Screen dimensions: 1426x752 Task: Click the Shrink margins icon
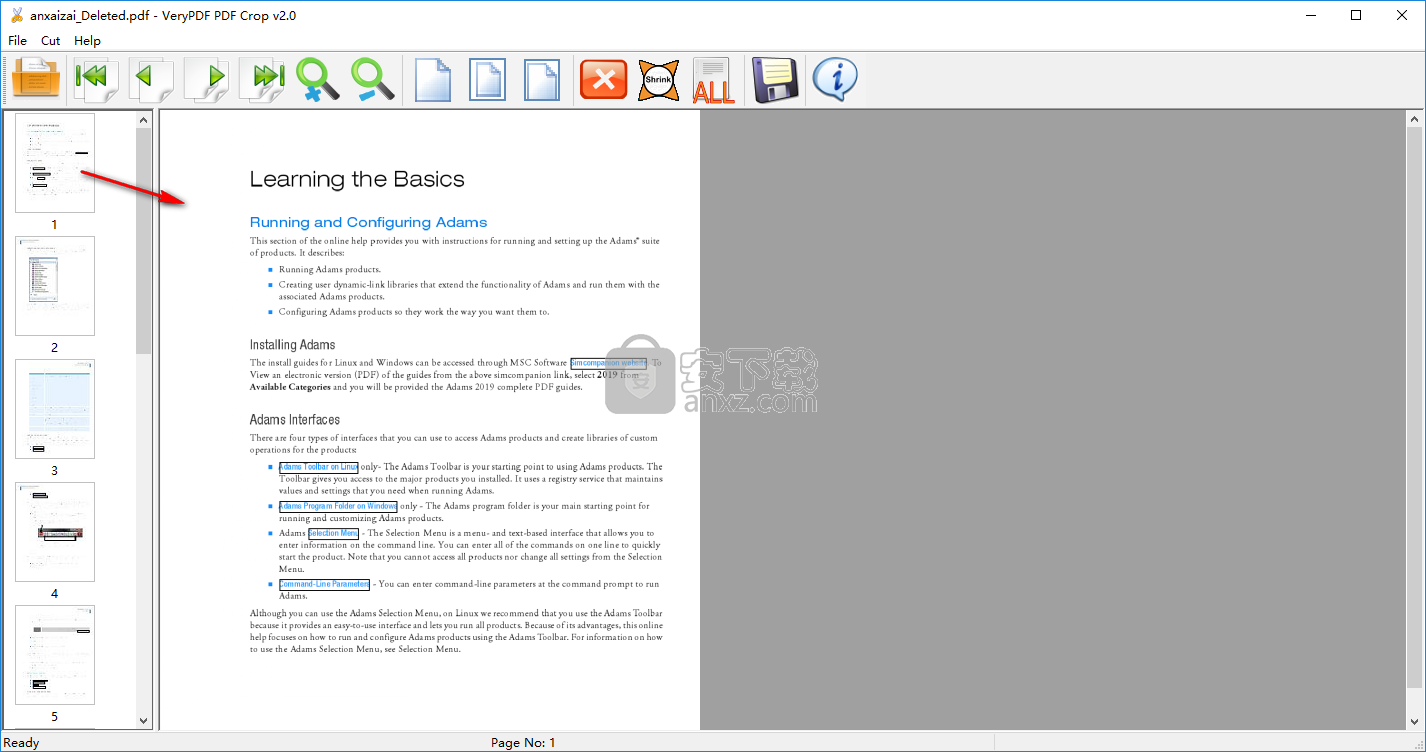tap(658, 79)
